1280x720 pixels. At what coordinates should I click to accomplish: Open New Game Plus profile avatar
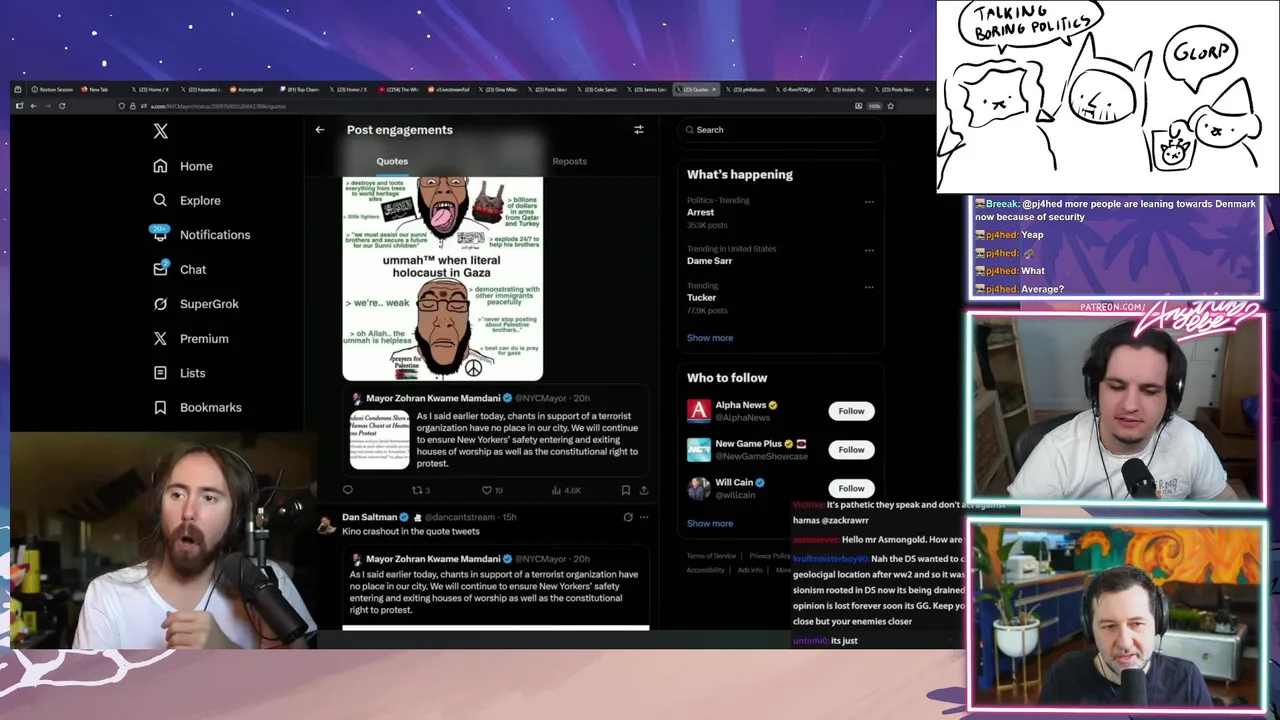click(699, 450)
